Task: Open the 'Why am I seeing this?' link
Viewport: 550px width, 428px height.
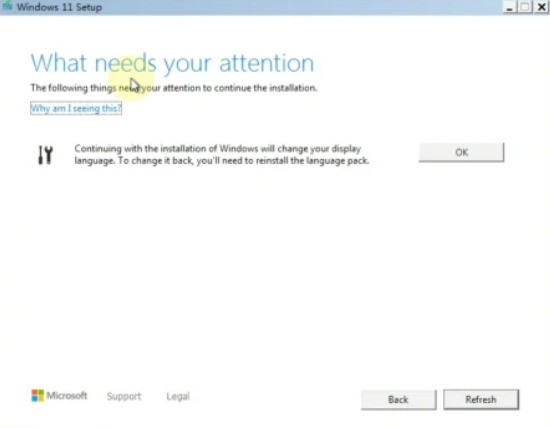Action: coord(76,108)
